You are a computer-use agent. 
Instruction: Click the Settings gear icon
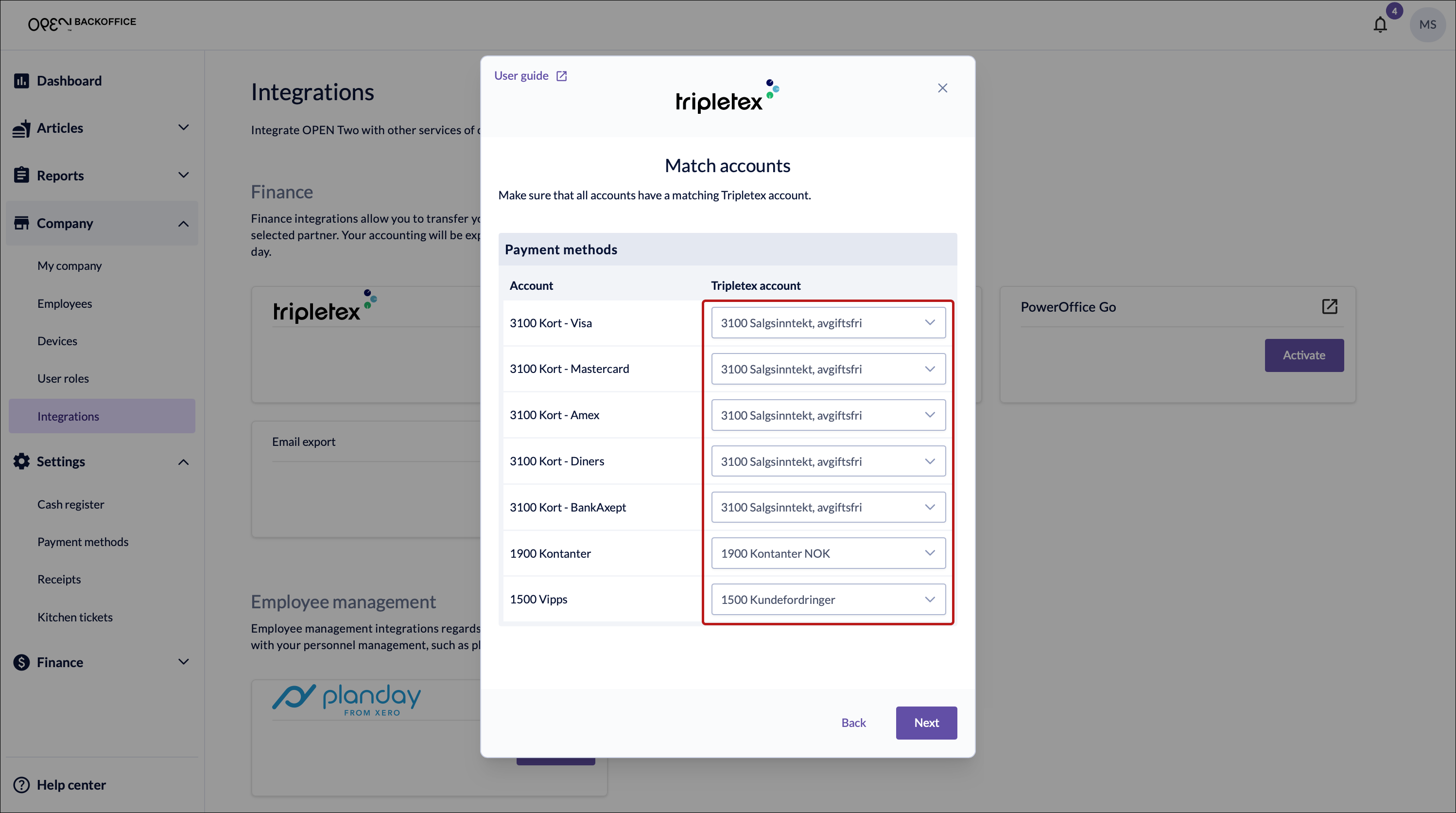21,461
